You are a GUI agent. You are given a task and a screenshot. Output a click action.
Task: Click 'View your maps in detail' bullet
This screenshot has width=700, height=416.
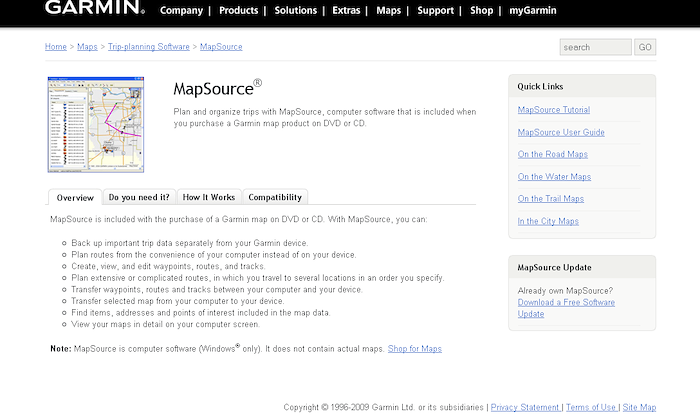pos(166,324)
